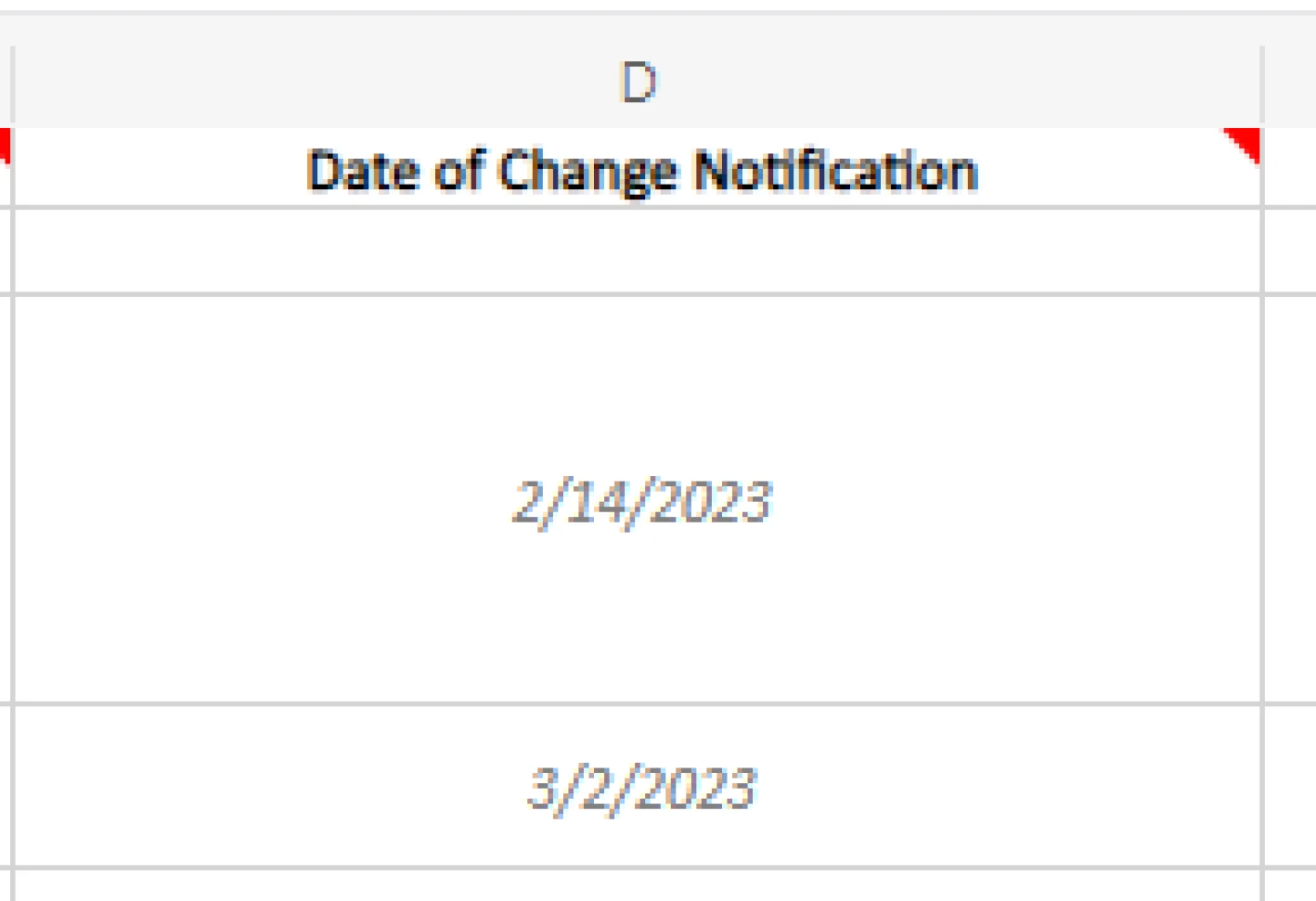The width and height of the screenshot is (1316, 901).
Task: Select cell left of 3/2/2023
Action: coord(5,788)
